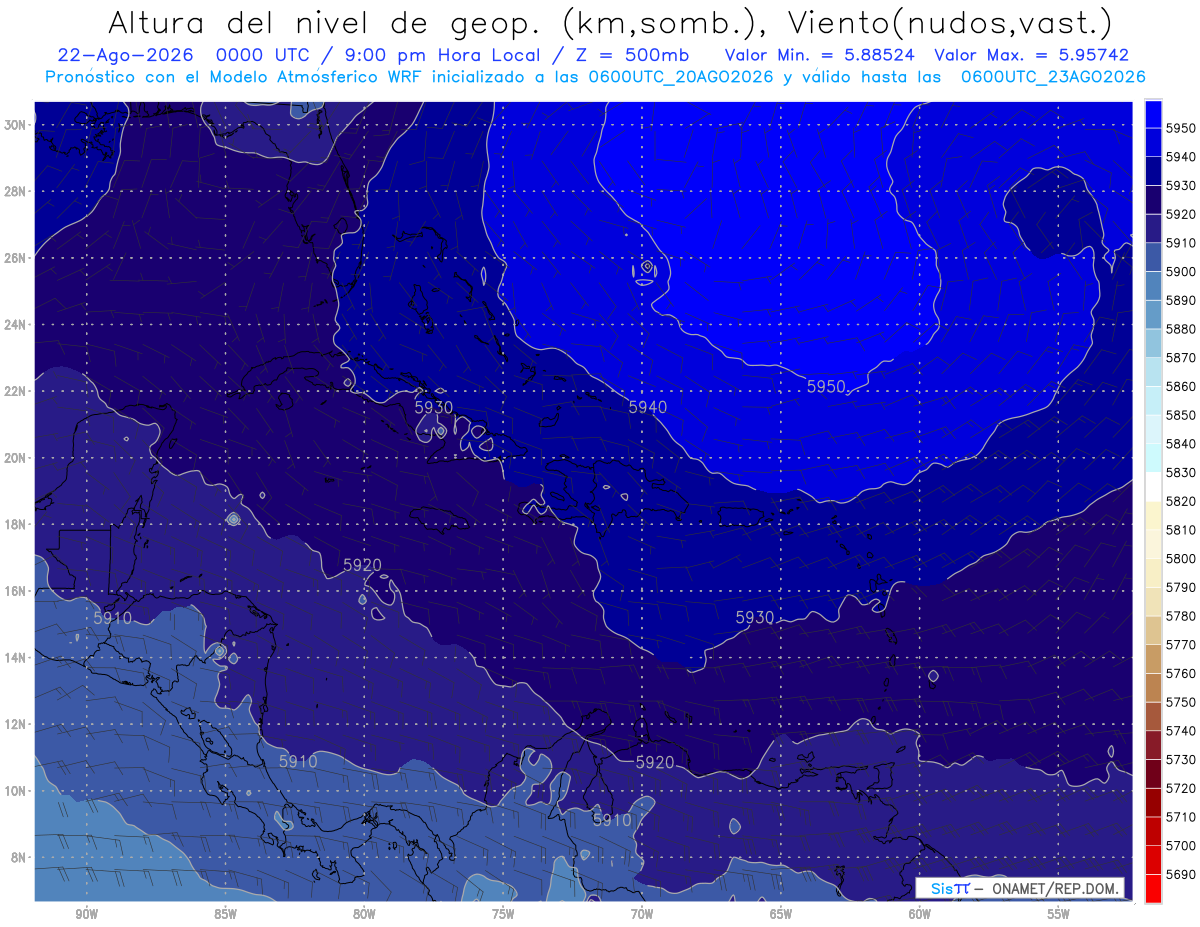Click the color bar legend value 5780
Image resolution: width=1200 pixels, height=927 pixels.
tap(1181, 616)
